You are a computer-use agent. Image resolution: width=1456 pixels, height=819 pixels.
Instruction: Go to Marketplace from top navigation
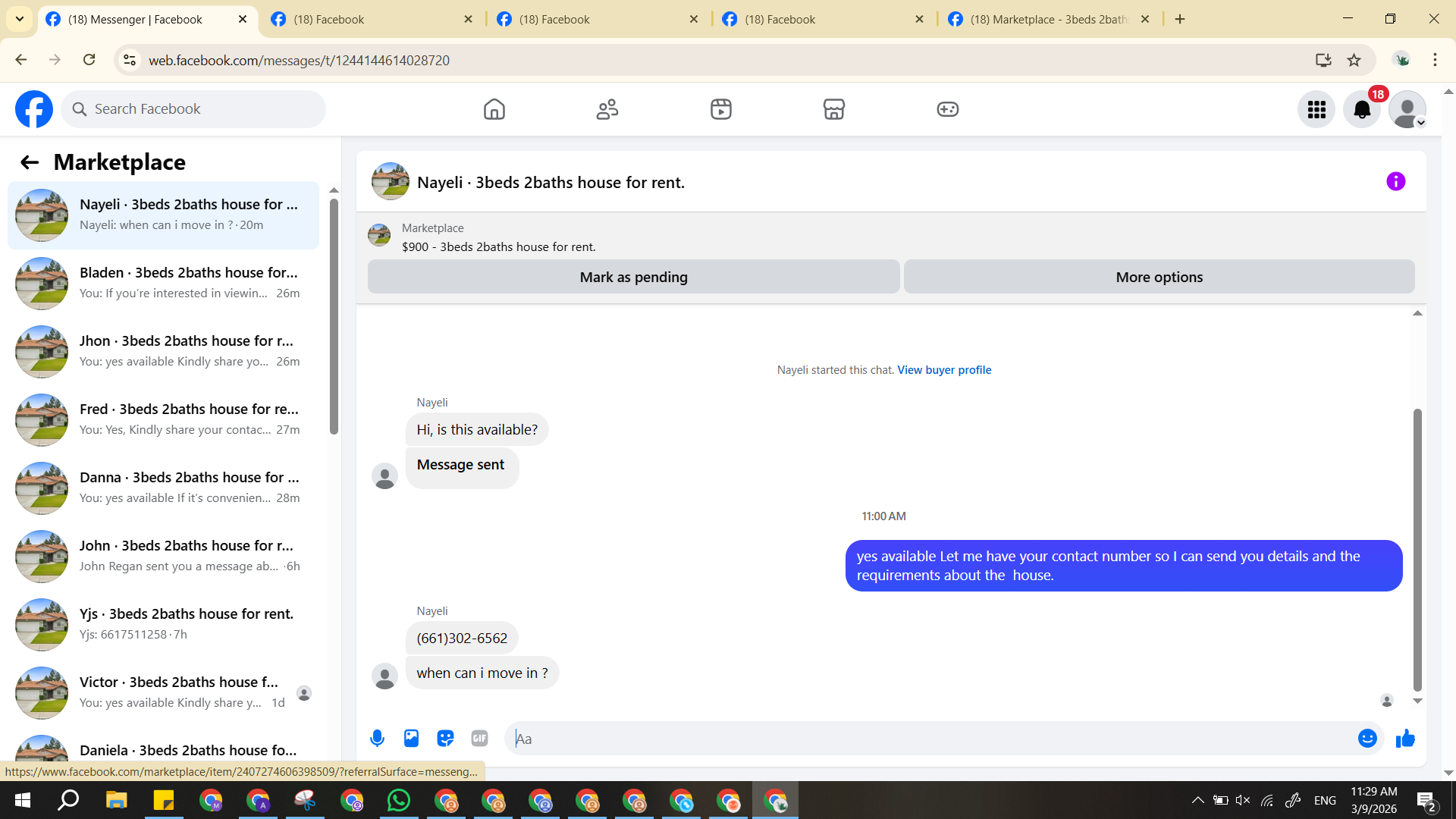[x=833, y=110]
